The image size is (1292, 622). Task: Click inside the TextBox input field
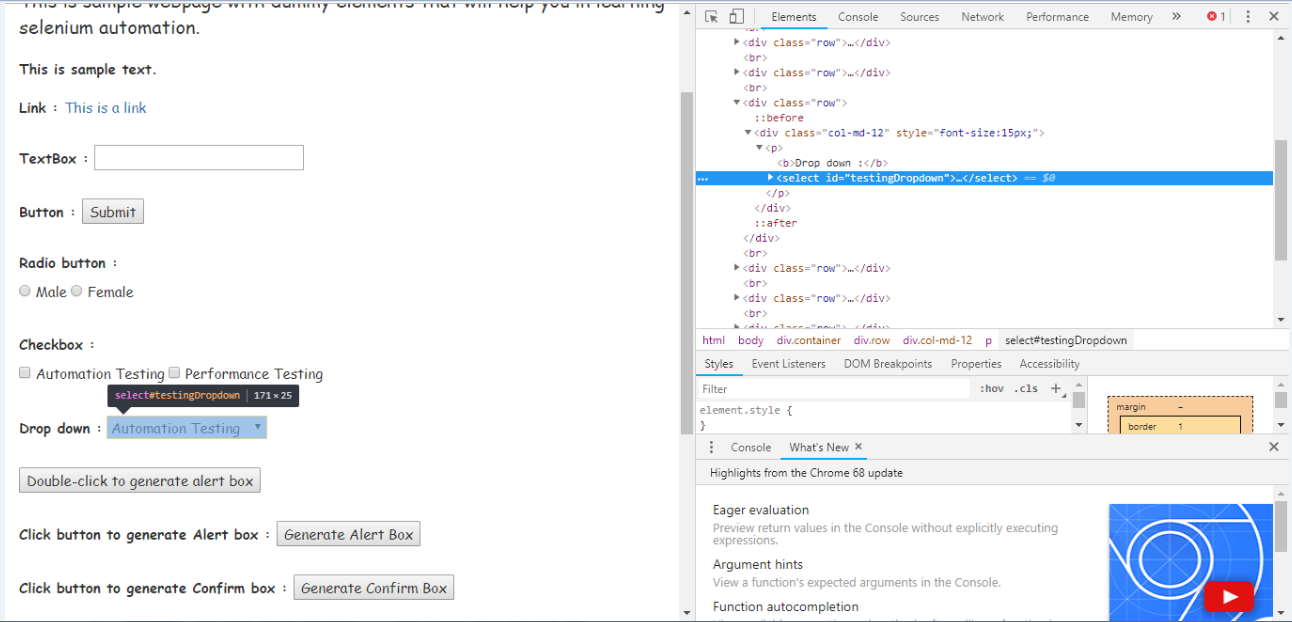198,157
